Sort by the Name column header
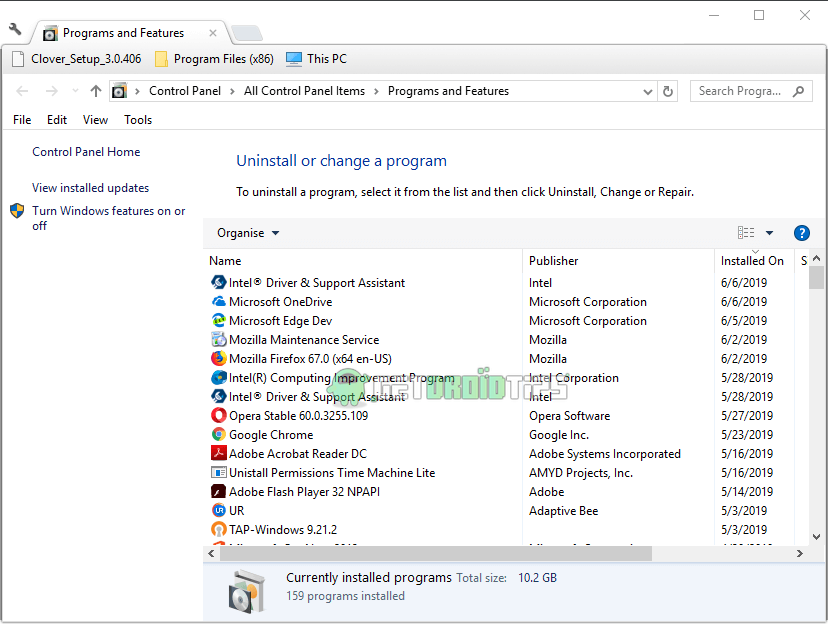The image size is (828, 624). [x=364, y=261]
